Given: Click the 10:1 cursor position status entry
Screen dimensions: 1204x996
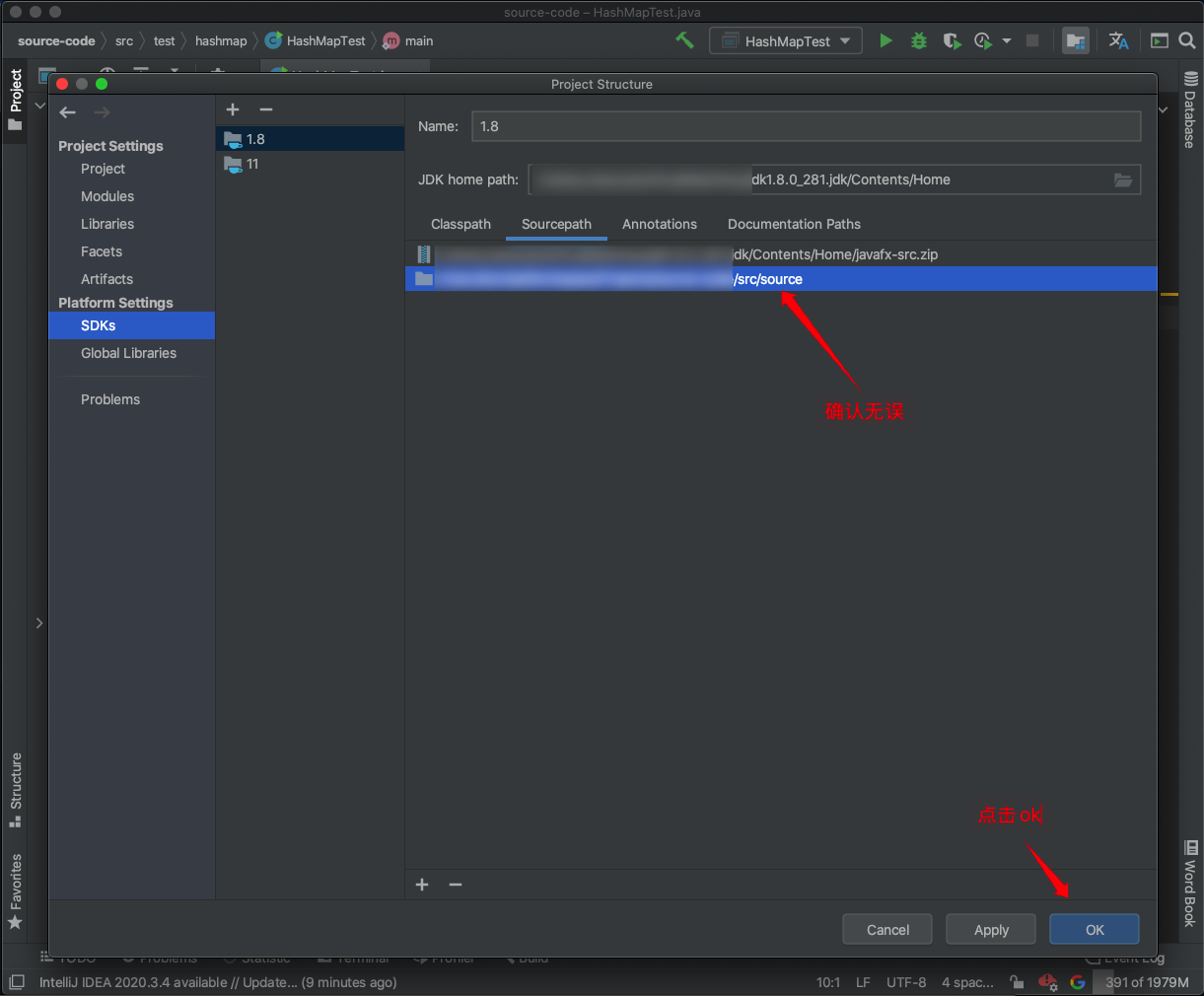Looking at the screenshot, I should [x=828, y=982].
